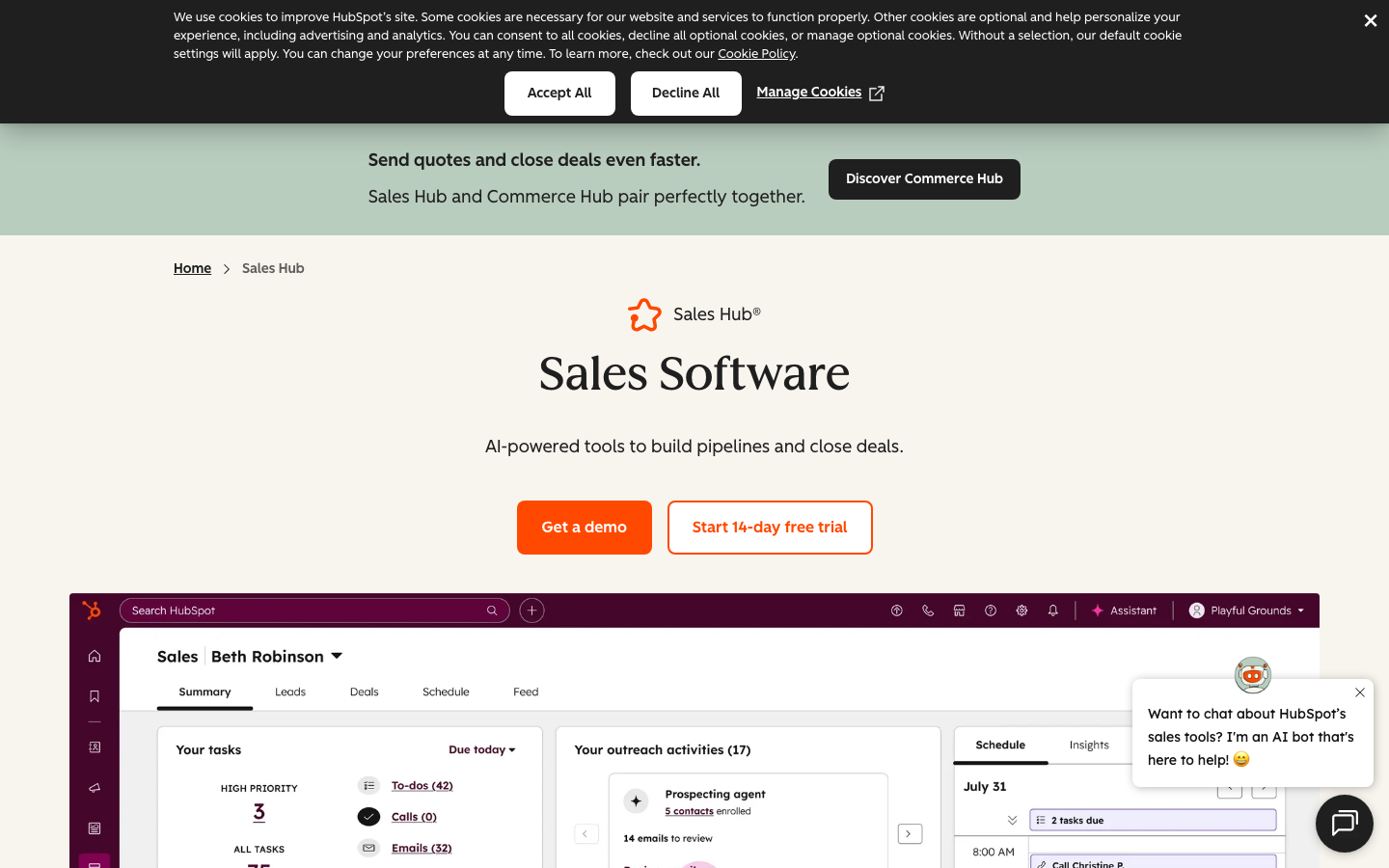This screenshot has height=868, width=1389.
Task: Open the Calls (0) link
Action: tap(414, 817)
